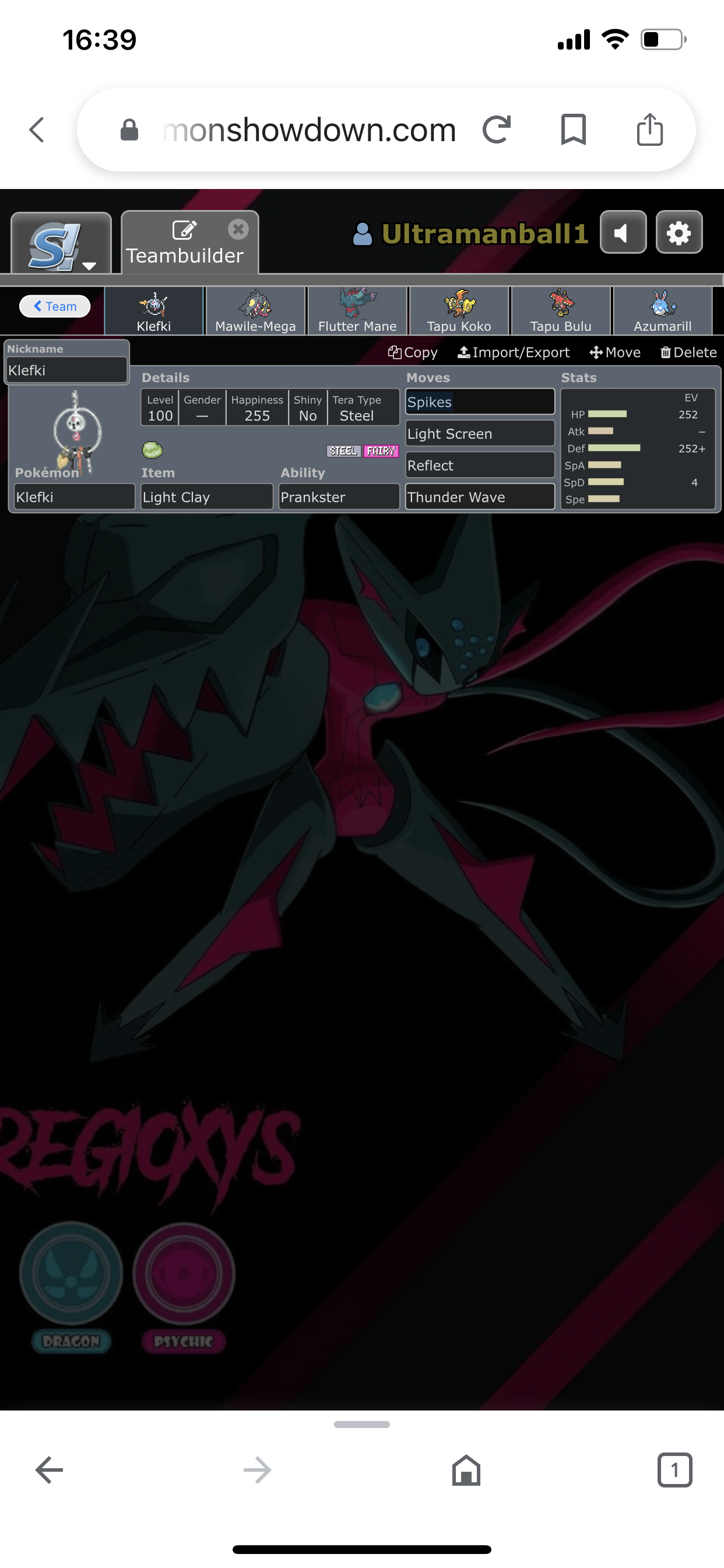Open the Def stat bar

pyautogui.click(x=614, y=448)
